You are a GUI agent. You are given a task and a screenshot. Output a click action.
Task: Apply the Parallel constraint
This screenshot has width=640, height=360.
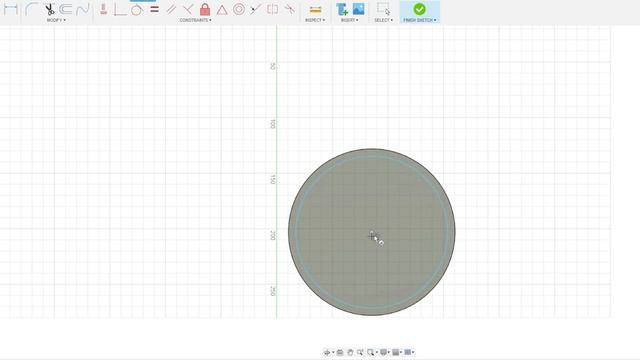point(171,9)
